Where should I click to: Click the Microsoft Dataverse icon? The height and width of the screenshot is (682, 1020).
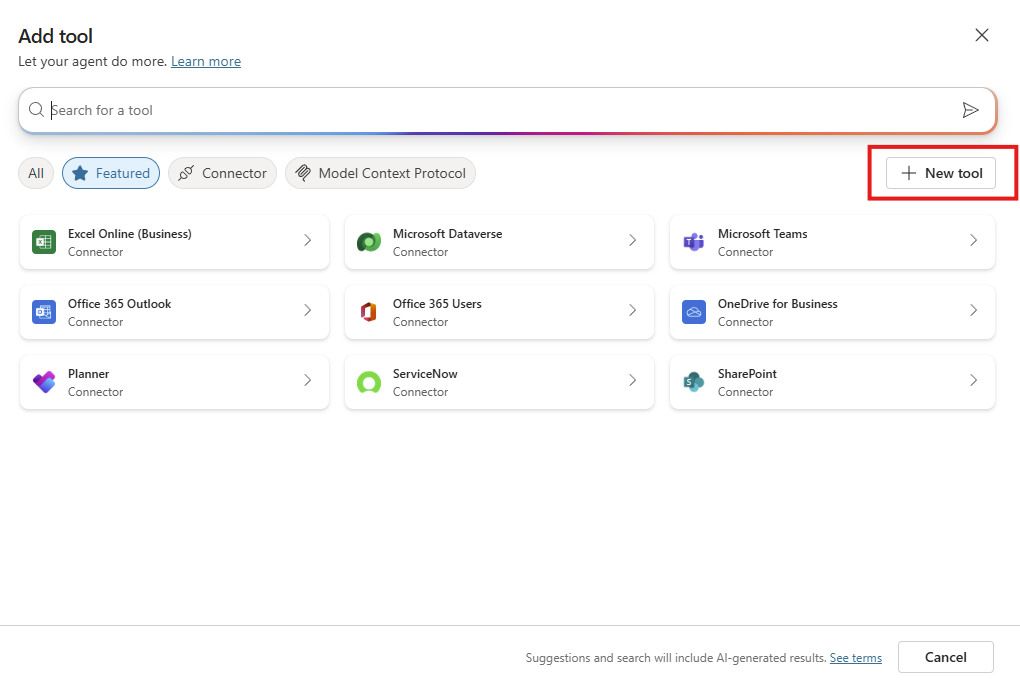pyautogui.click(x=369, y=242)
